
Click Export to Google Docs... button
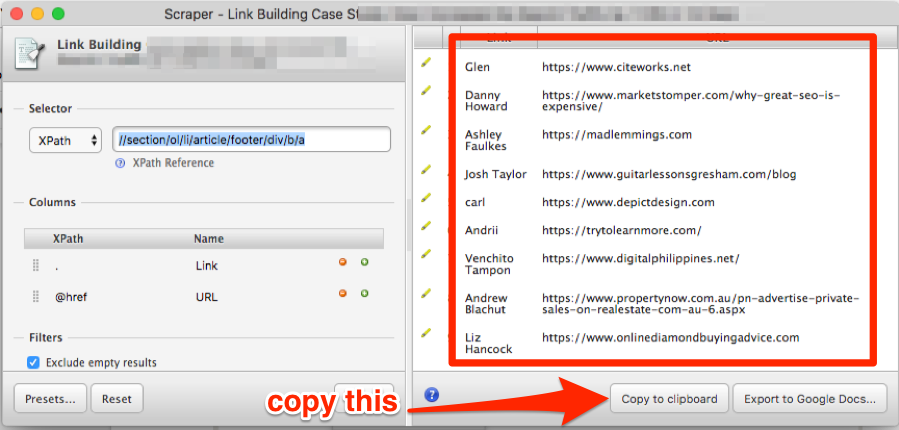810,399
